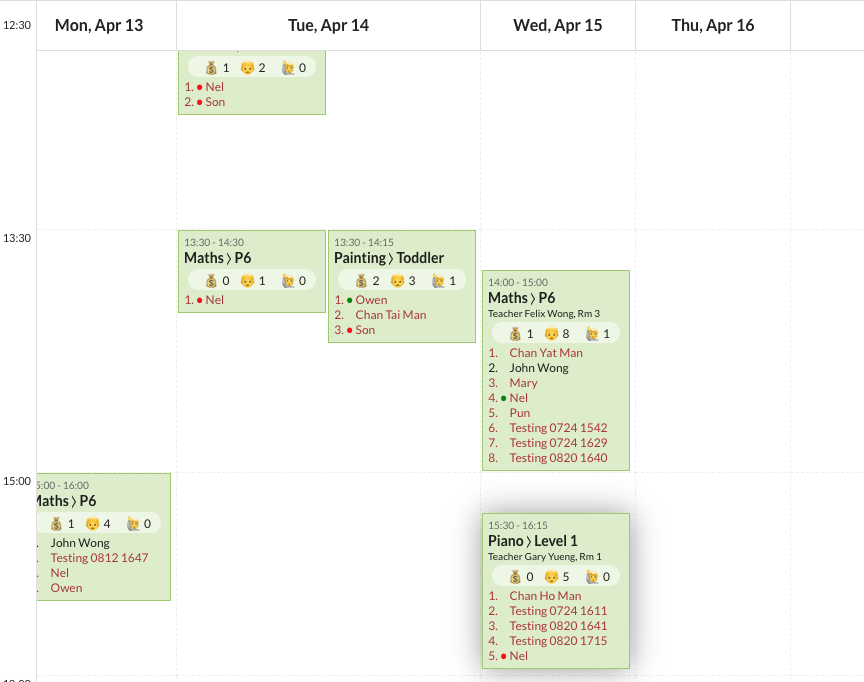Screen dimensions: 864x682
Task: Select John Wong in Monday Maths P6 class
Action: [80, 543]
